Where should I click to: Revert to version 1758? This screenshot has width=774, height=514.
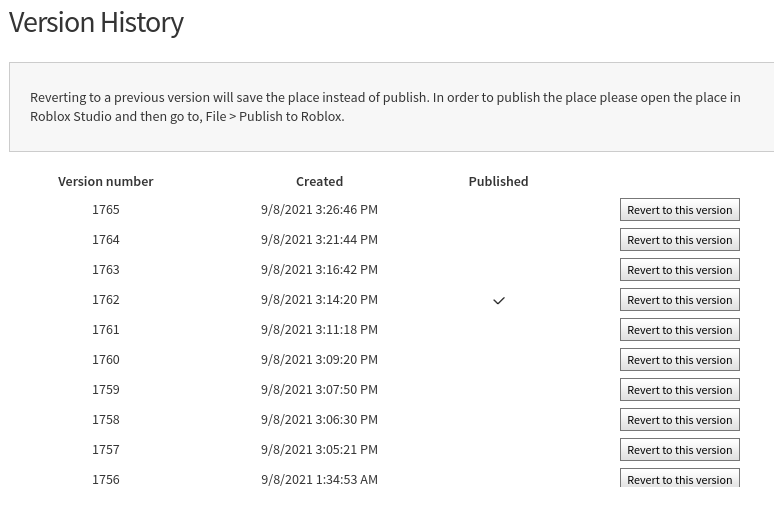[x=680, y=420]
